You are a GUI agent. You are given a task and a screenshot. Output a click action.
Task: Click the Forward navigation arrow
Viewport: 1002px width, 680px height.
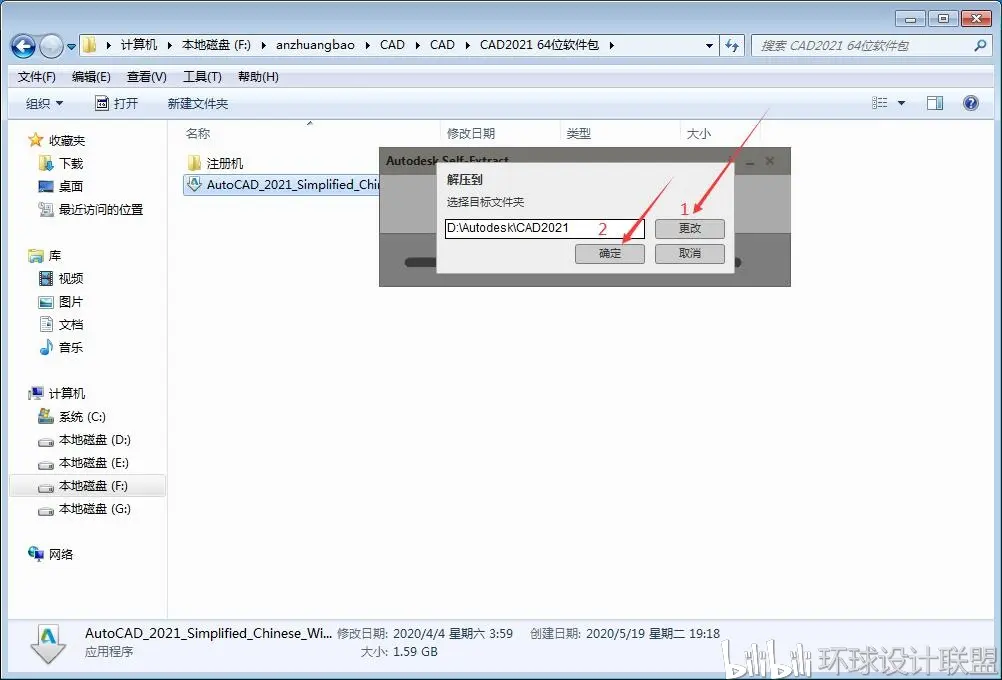coord(51,45)
